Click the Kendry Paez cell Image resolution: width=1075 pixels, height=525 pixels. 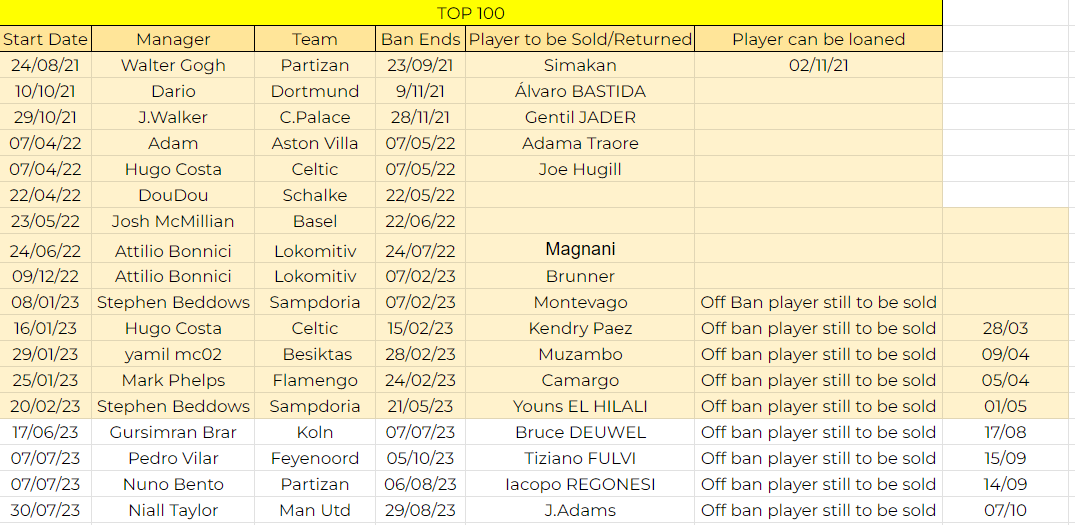pyautogui.click(x=580, y=328)
